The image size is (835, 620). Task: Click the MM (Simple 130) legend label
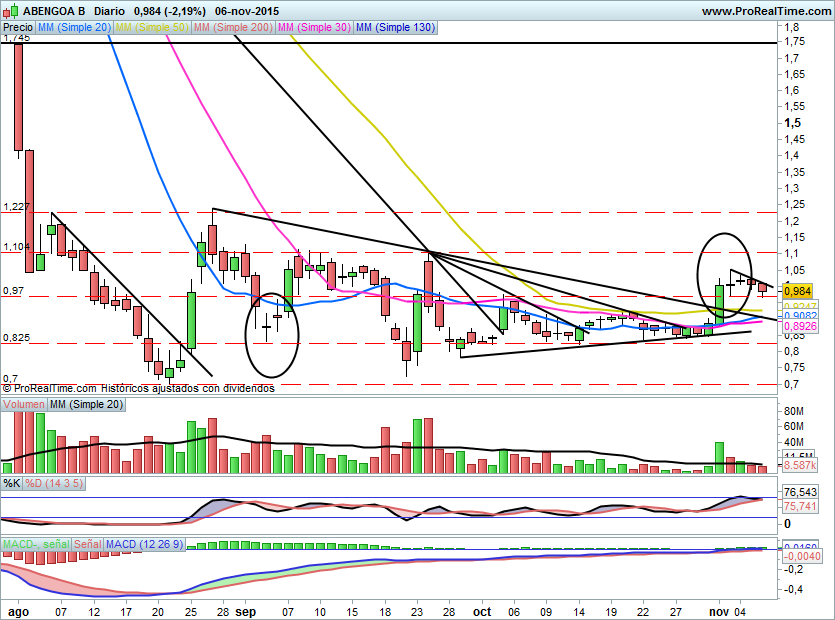coord(395,28)
